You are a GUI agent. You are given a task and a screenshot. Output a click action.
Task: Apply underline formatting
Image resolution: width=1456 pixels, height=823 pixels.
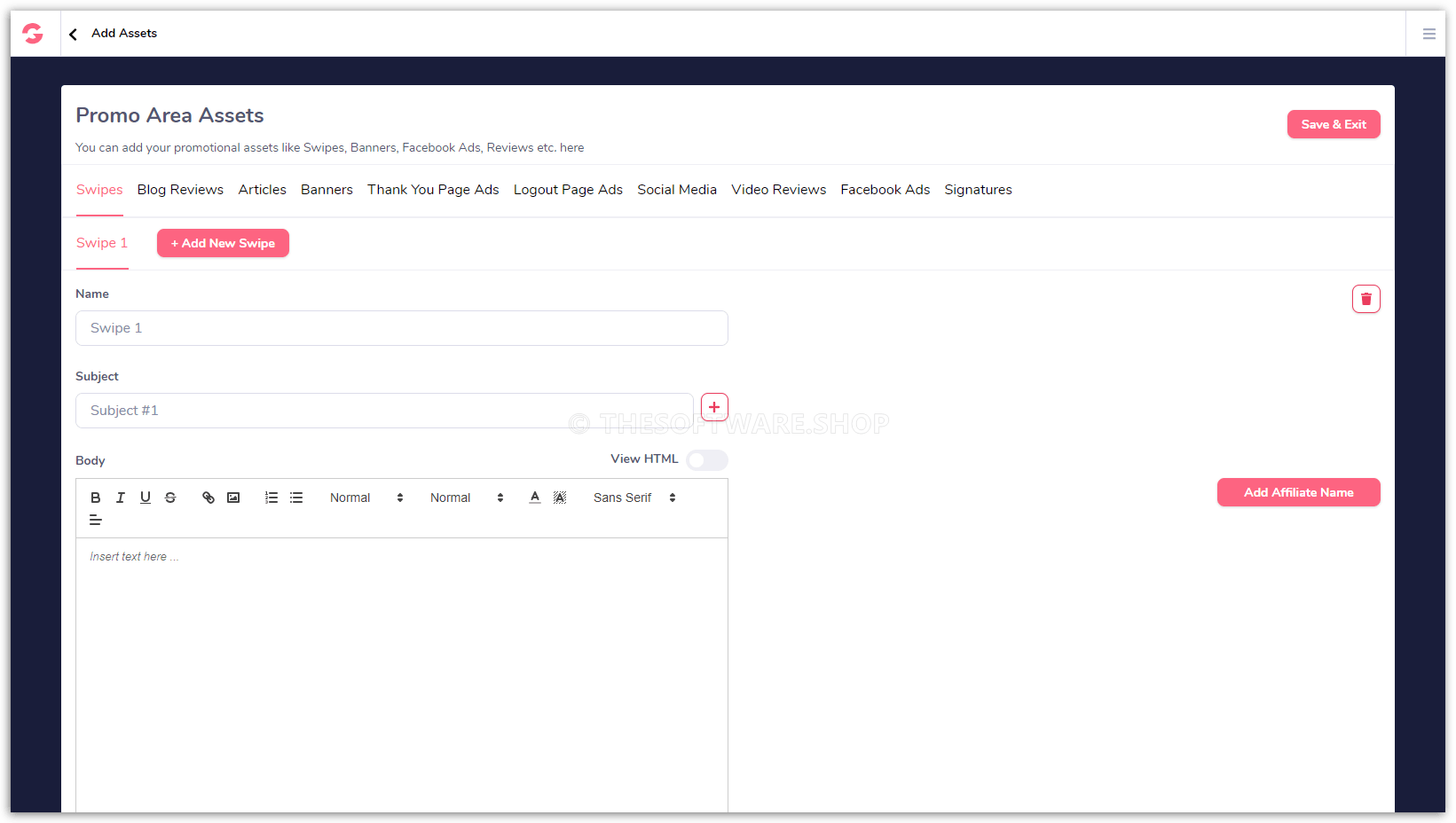[x=145, y=498]
